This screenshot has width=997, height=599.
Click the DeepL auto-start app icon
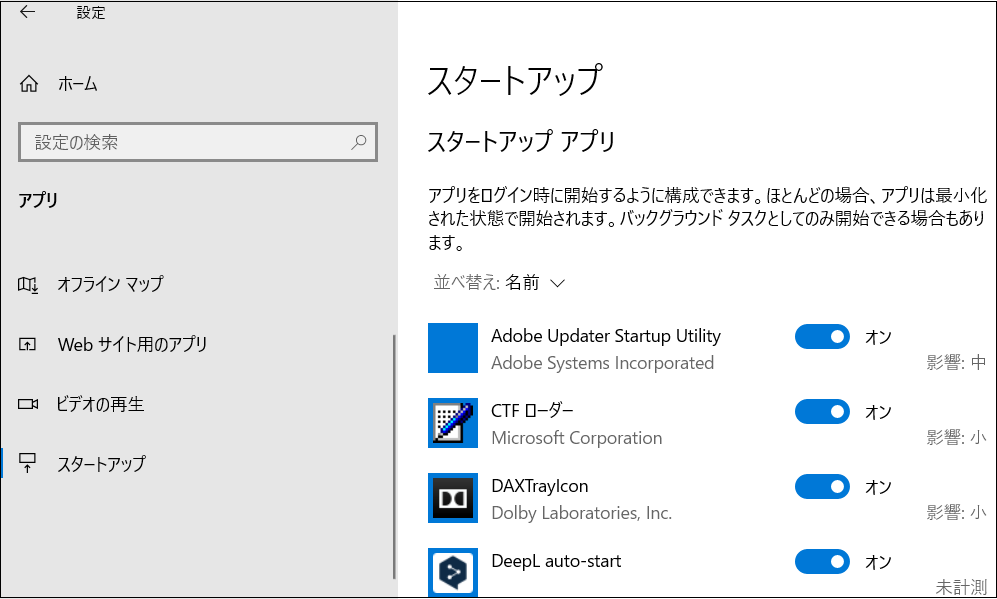click(x=453, y=572)
